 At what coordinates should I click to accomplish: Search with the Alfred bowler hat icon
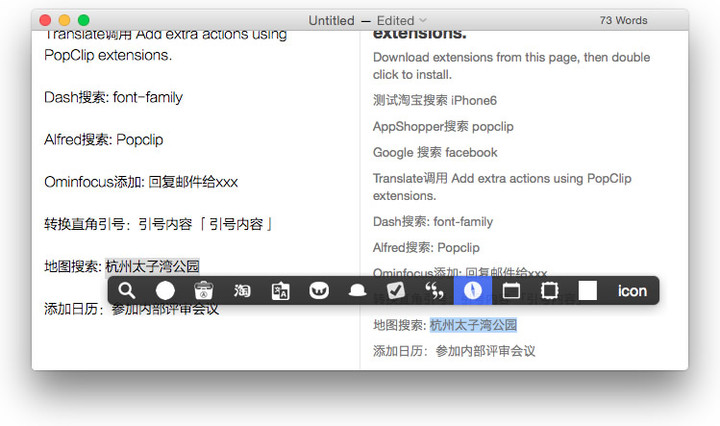(357, 291)
